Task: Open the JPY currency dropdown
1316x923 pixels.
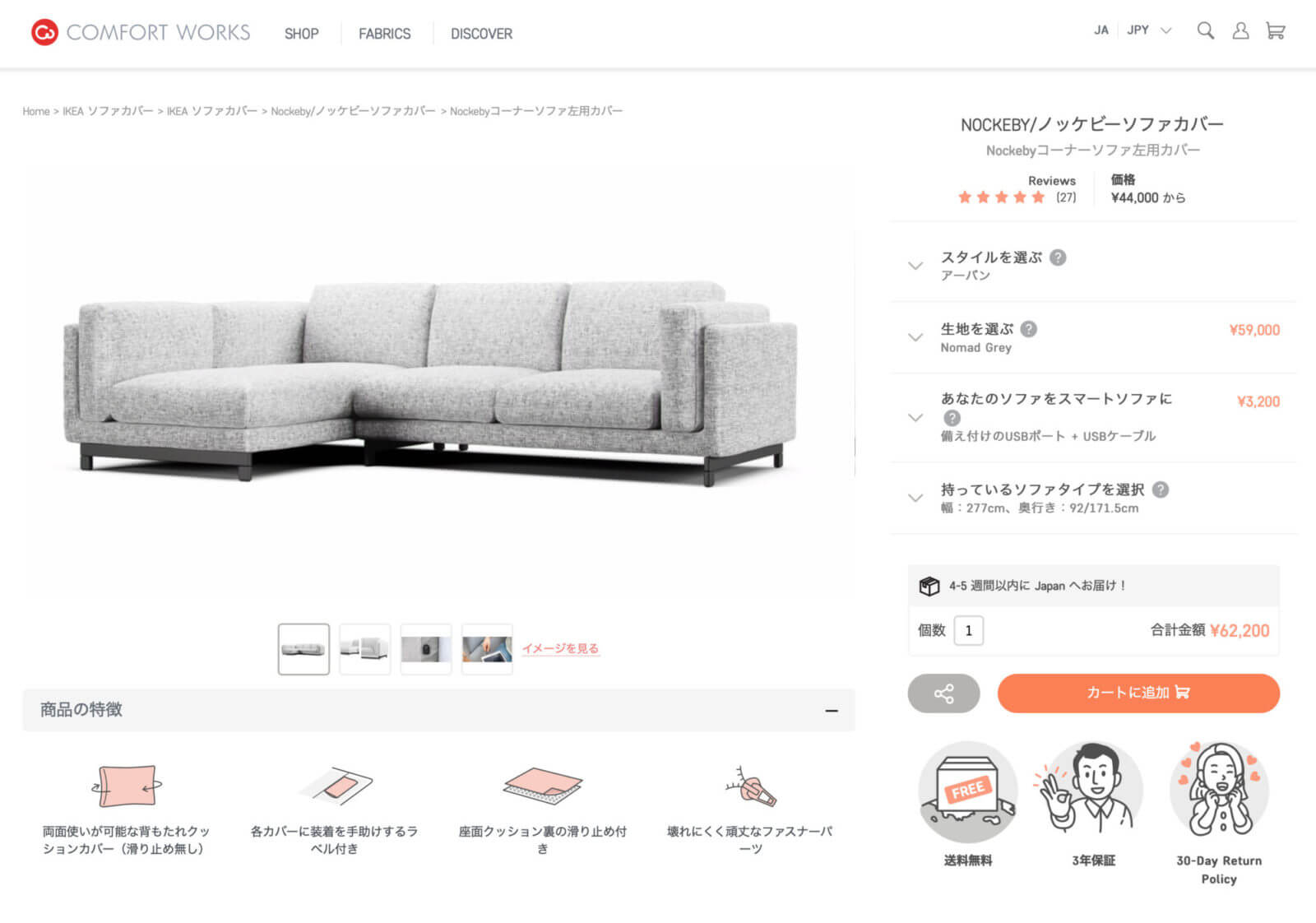Action: coord(1149,30)
